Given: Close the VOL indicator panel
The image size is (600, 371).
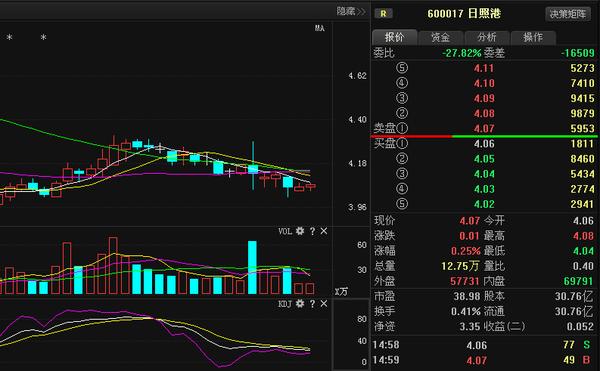Looking at the screenshot, I should pos(324,231).
